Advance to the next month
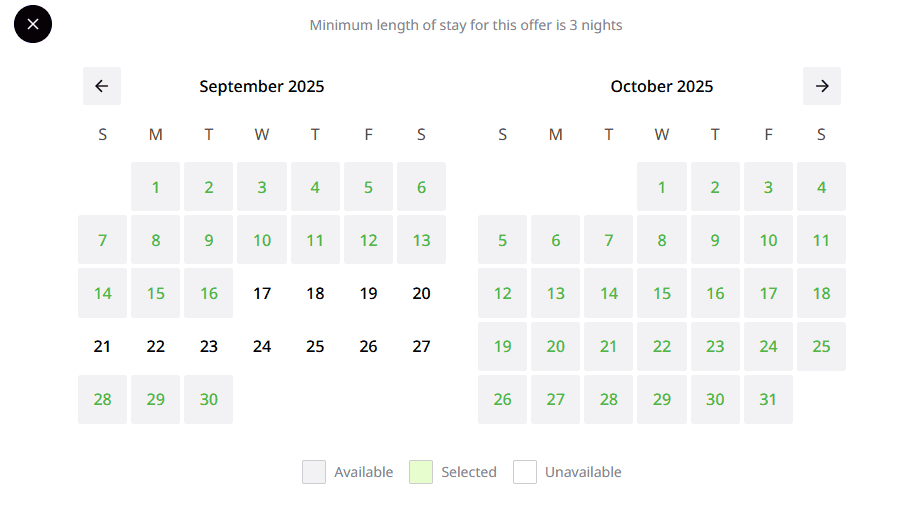Screen dimensions: 908x511 click(822, 86)
